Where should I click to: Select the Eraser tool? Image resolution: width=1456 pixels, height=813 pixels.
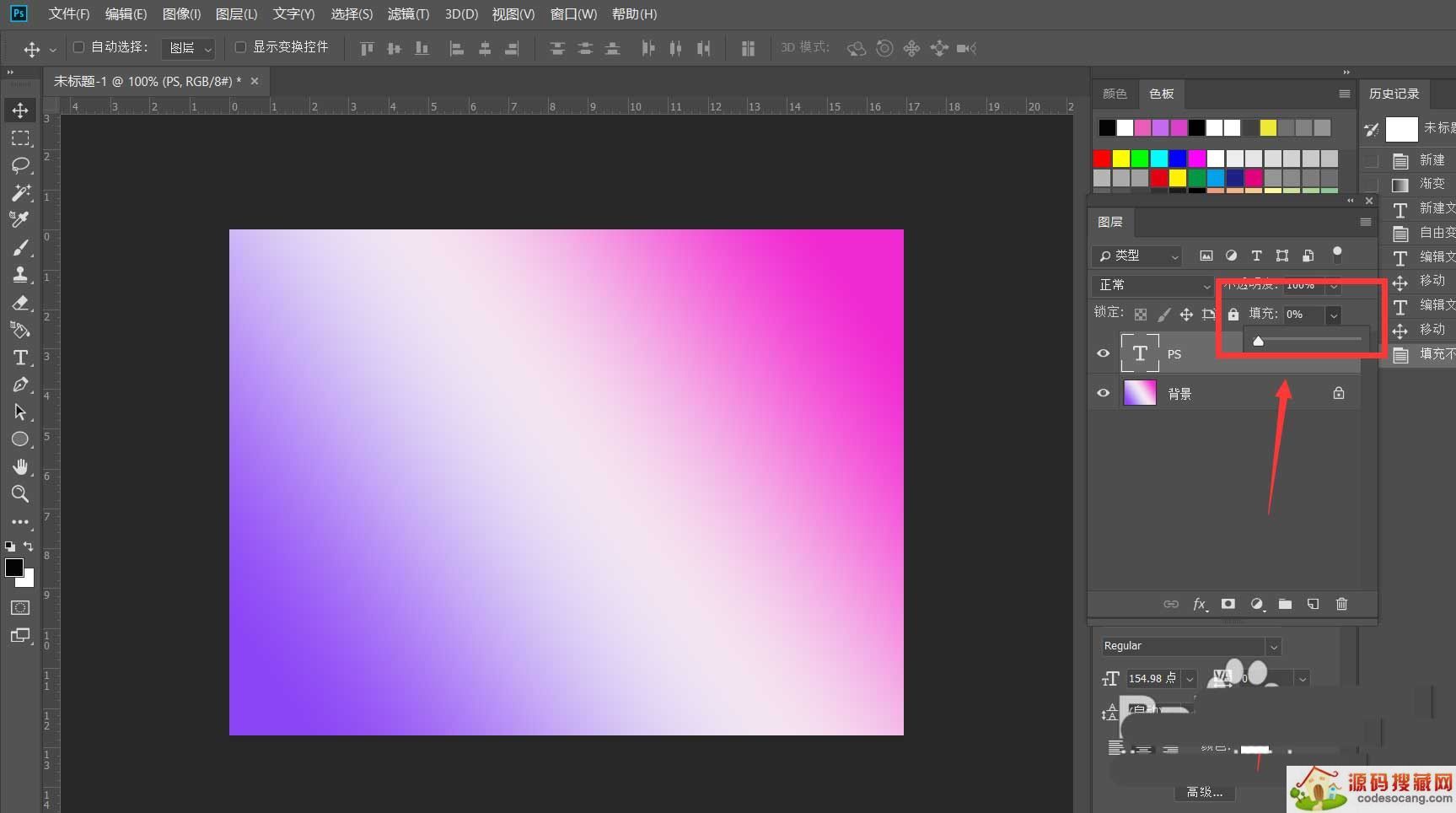[x=20, y=303]
